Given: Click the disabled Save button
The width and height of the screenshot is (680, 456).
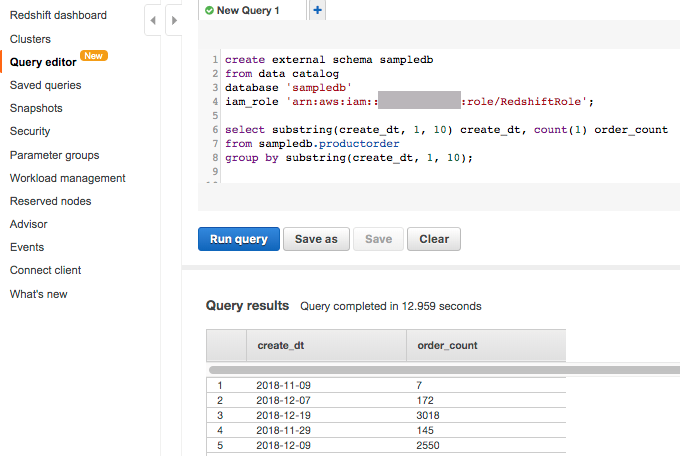Looking at the screenshot, I should pos(378,239).
